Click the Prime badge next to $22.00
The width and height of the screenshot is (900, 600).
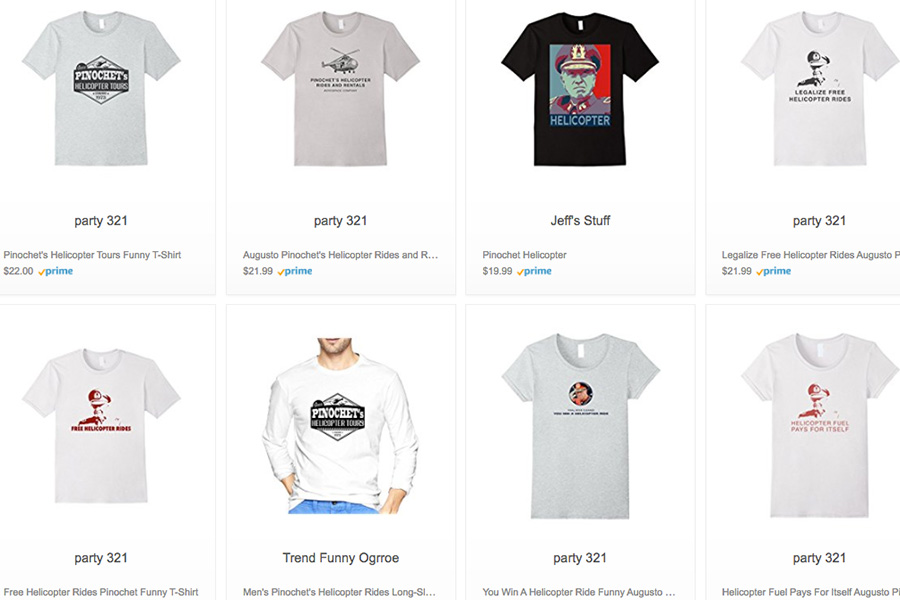pos(56,271)
